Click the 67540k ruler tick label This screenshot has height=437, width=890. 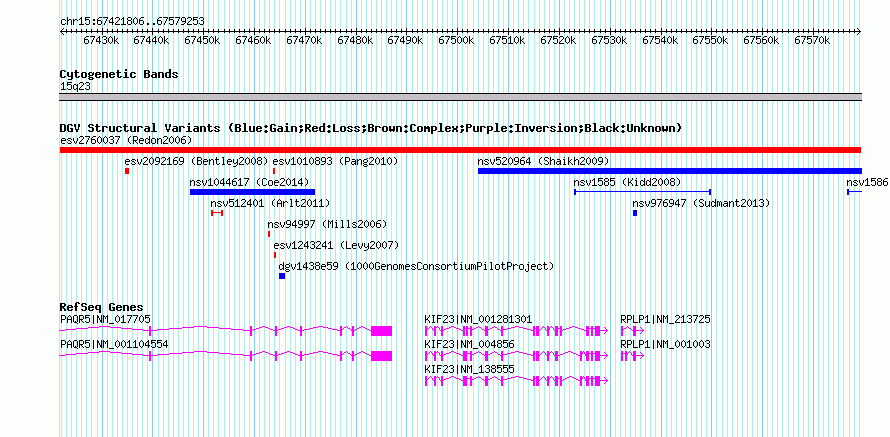pos(660,40)
